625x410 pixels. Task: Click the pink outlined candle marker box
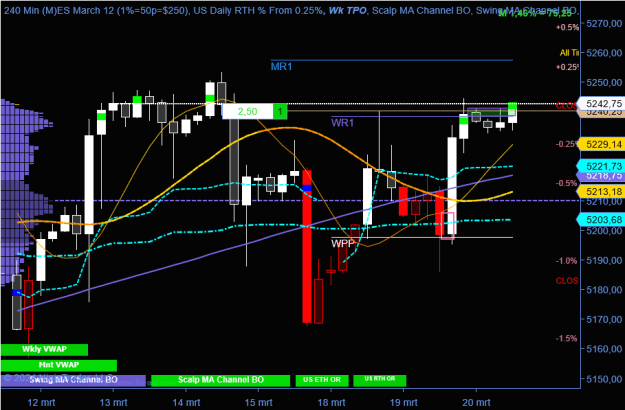[x=447, y=226]
